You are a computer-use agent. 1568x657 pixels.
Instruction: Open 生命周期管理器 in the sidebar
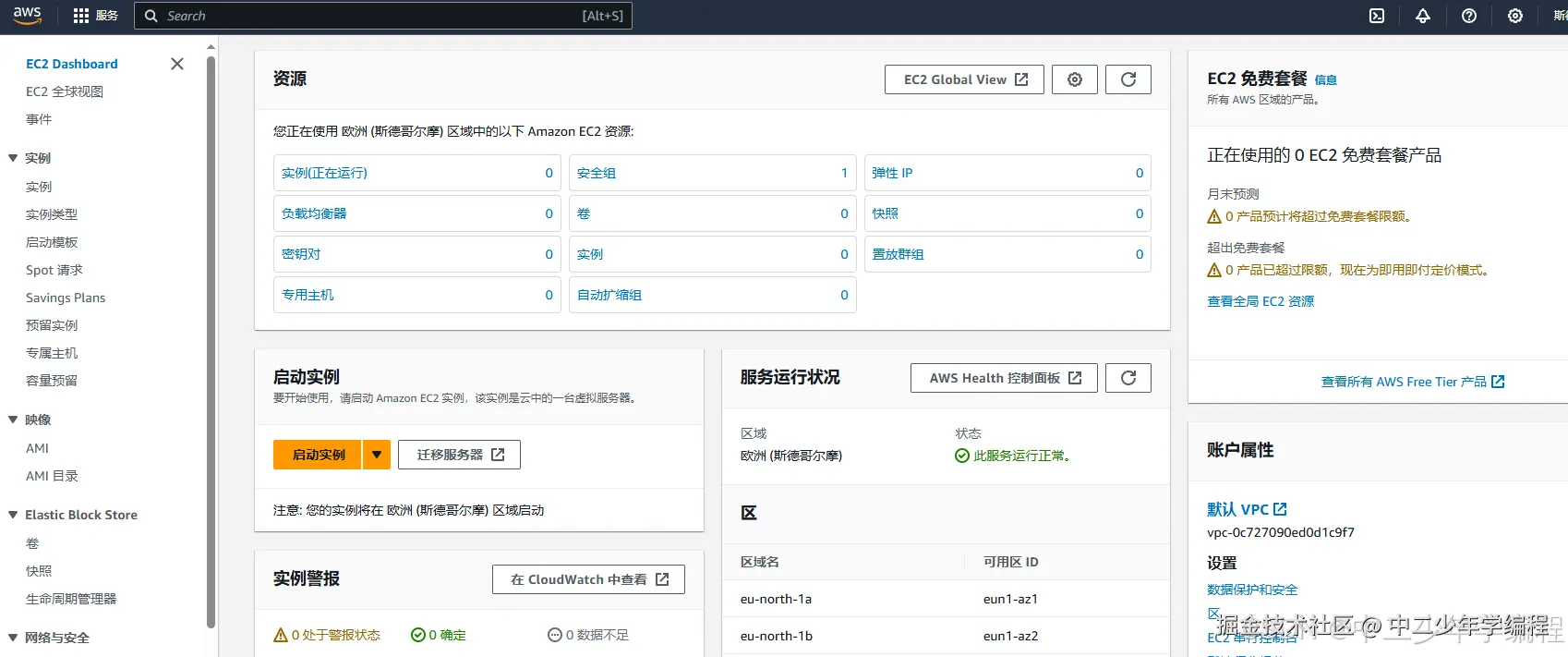(x=71, y=599)
